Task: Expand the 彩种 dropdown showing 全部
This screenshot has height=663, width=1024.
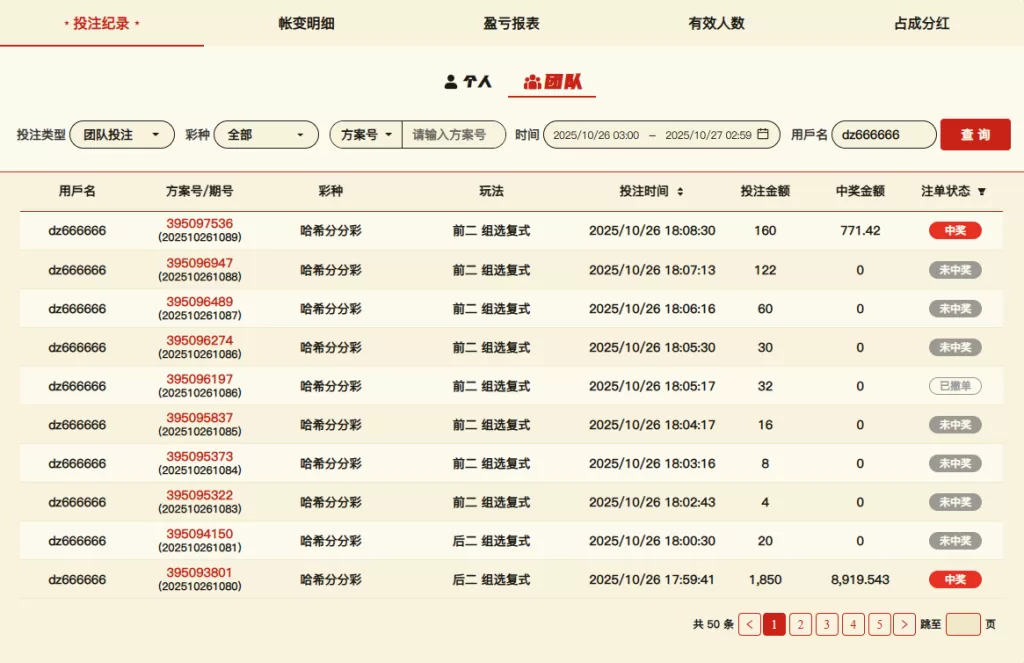Action: (x=265, y=135)
